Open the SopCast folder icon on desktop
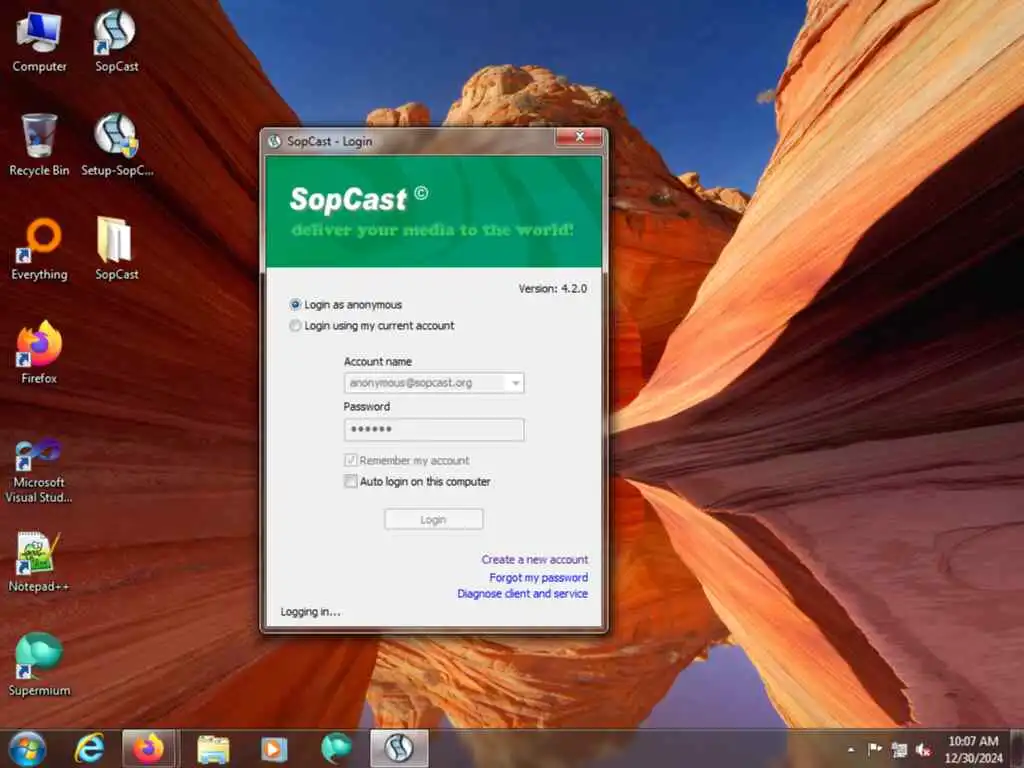 tap(116, 249)
